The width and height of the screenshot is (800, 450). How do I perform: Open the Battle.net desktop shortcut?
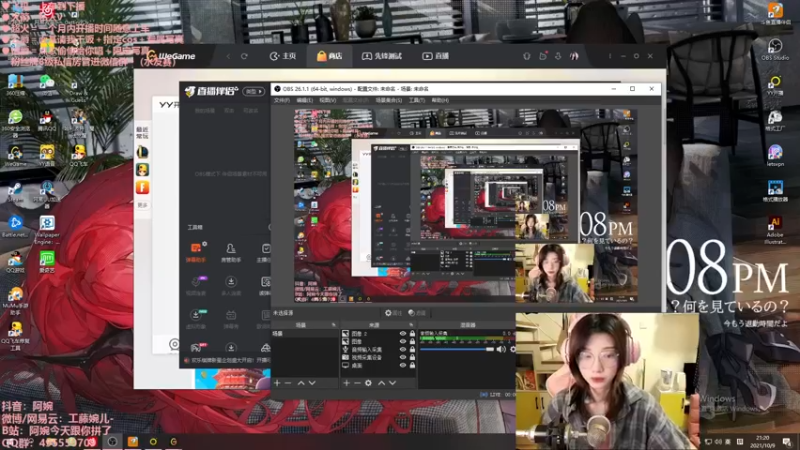[x=15, y=226]
